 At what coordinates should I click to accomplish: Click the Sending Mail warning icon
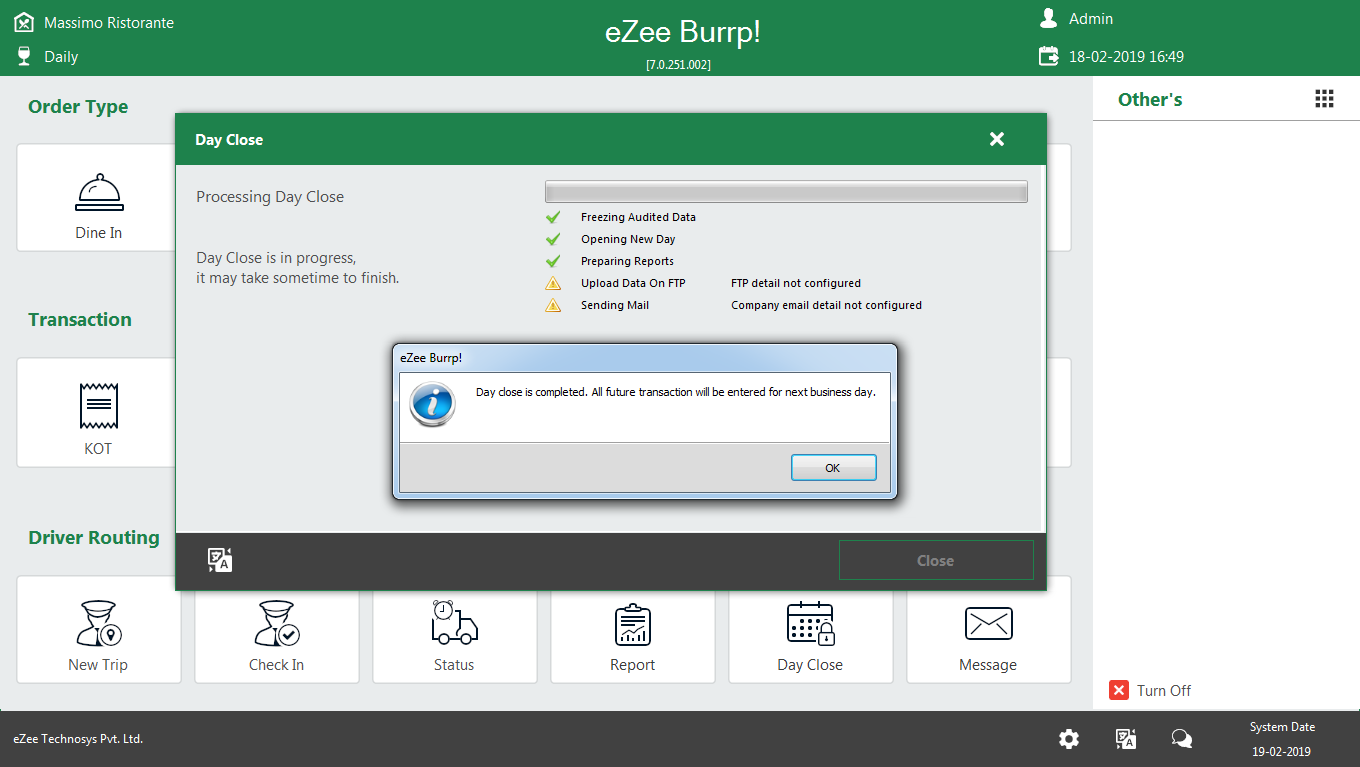coord(553,305)
